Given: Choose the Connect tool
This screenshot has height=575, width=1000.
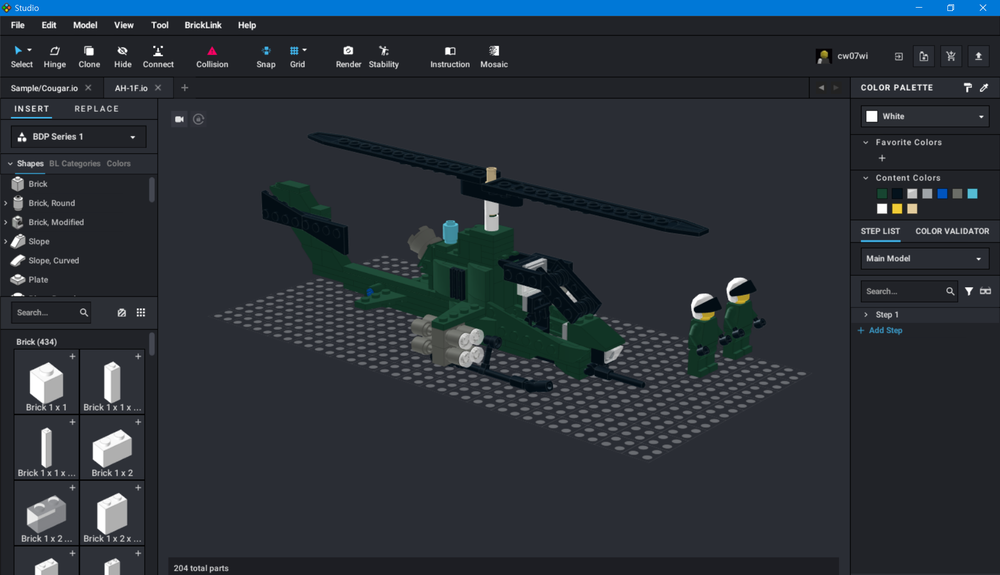Looking at the screenshot, I should 158,56.
